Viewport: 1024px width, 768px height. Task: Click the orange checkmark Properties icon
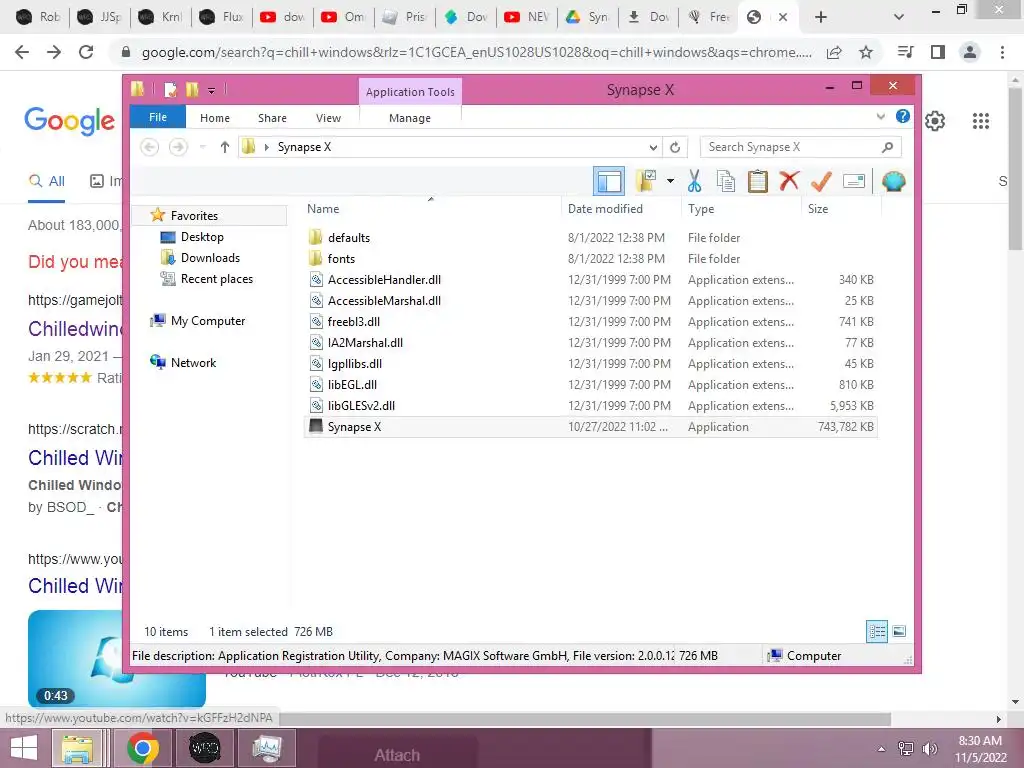click(x=821, y=181)
